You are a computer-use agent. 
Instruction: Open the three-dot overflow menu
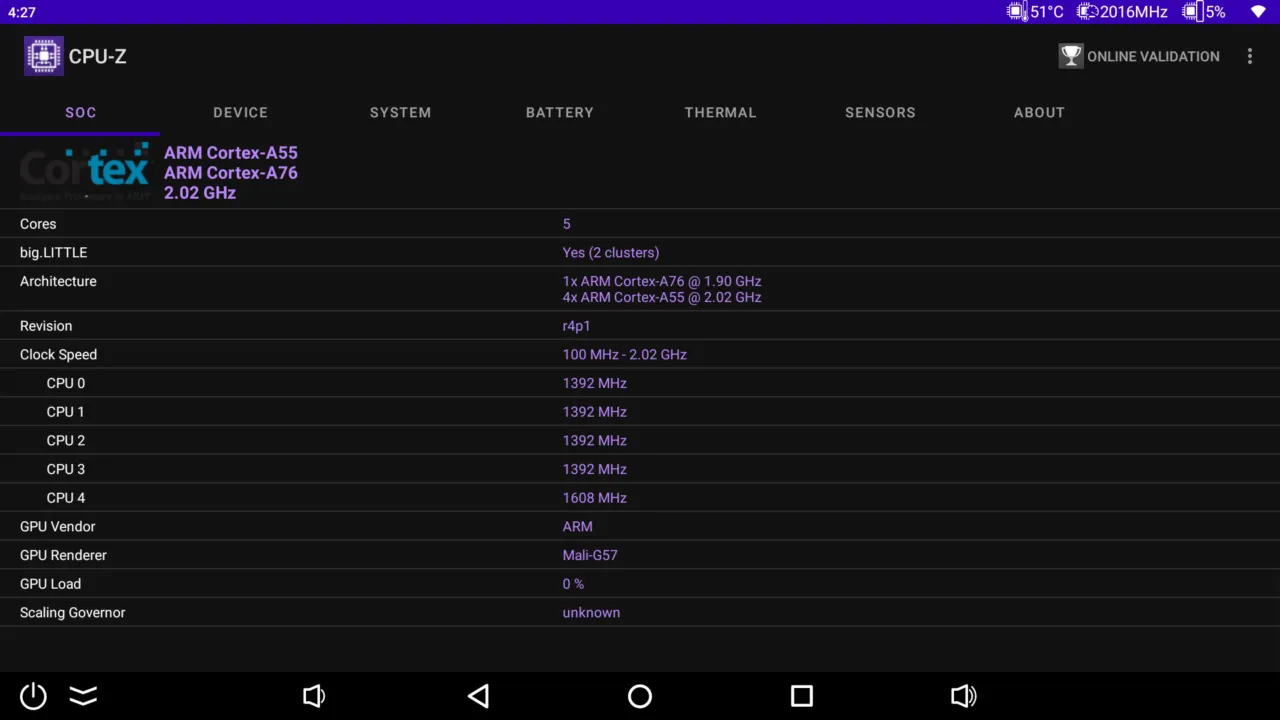1250,56
